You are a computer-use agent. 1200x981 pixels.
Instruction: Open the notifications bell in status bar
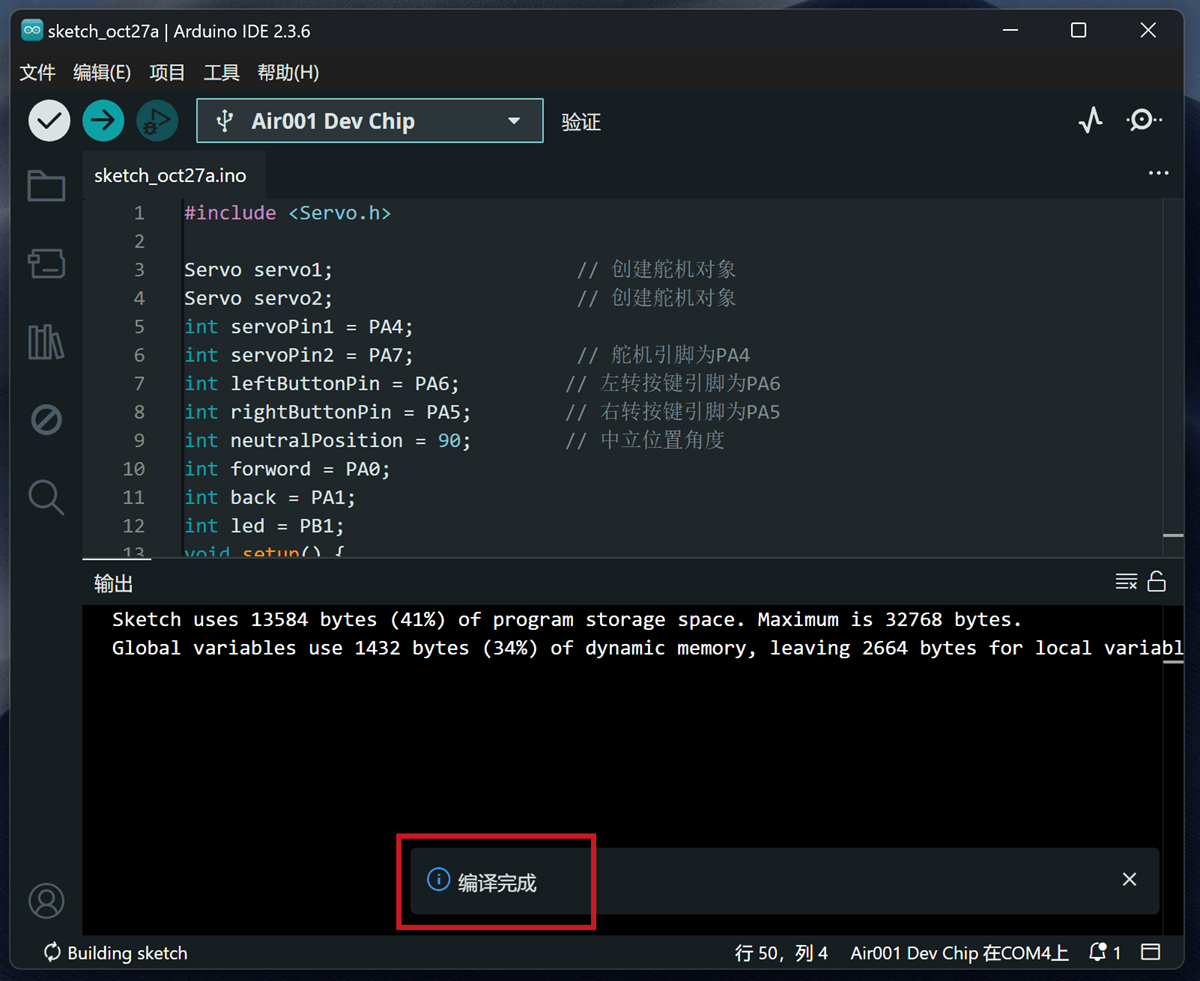1104,953
